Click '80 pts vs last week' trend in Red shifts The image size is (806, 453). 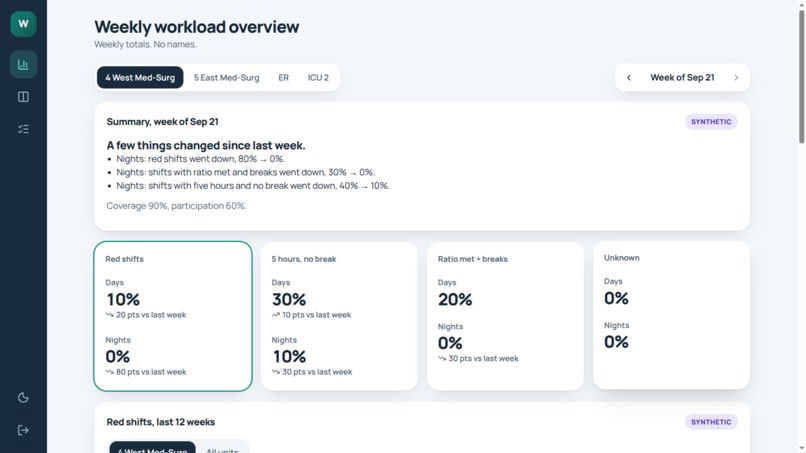pyautogui.click(x=146, y=372)
